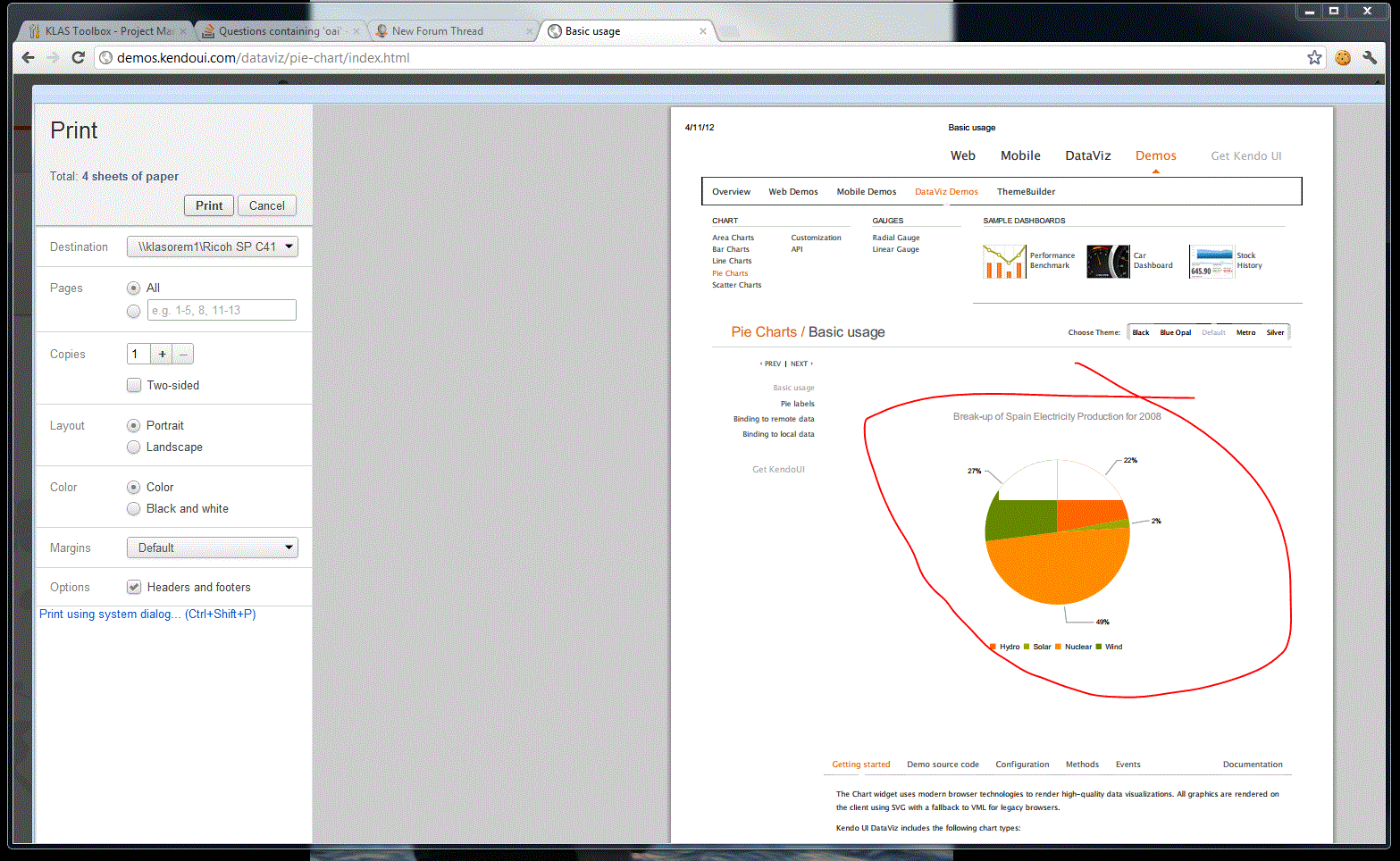Screen dimensions: 1400x861
Task: Click the Nuclear legend color marker
Action: [1058, 647]
